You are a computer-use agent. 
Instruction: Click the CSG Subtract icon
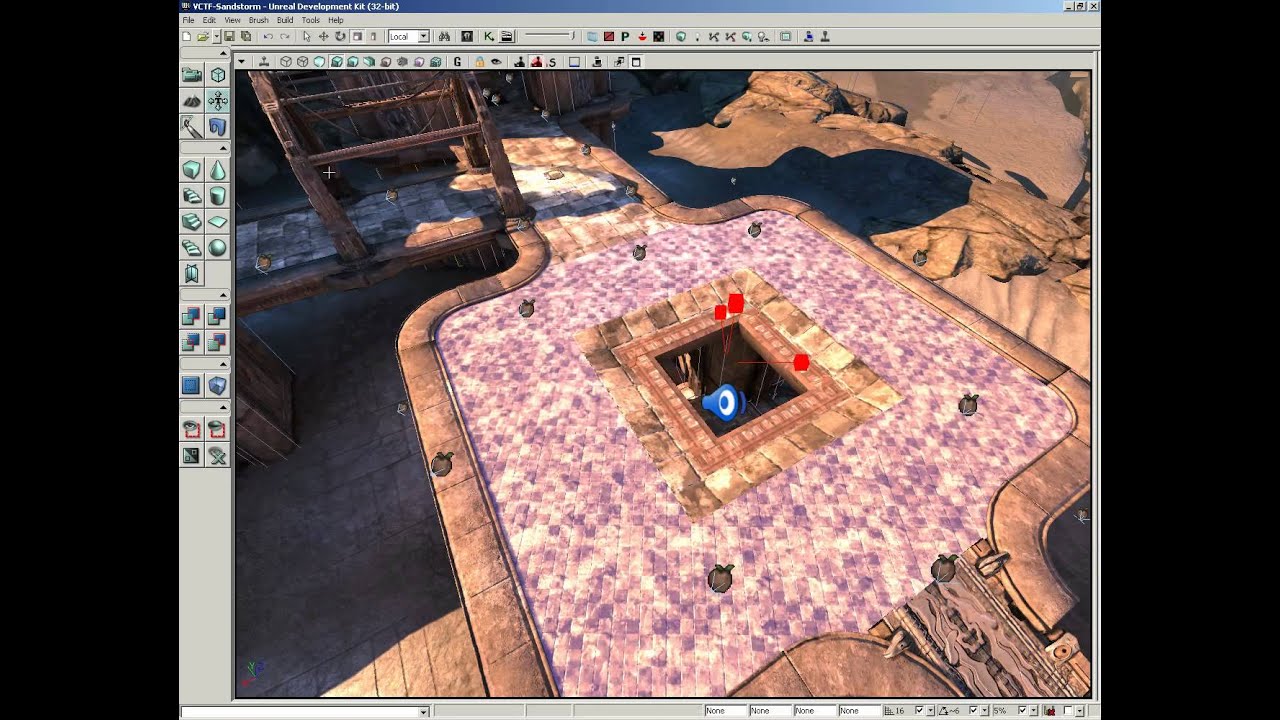tap(217, 317)
